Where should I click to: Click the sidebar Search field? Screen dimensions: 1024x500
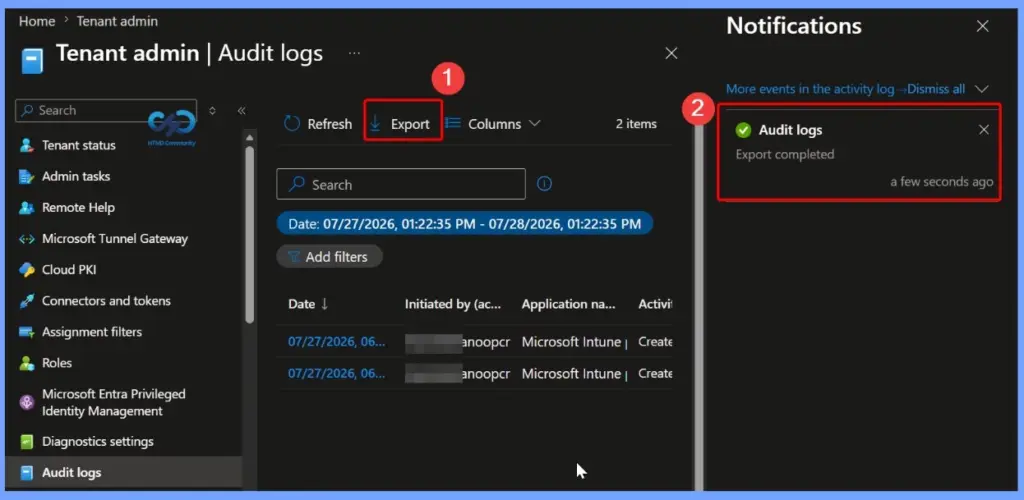tap(106, 110)
